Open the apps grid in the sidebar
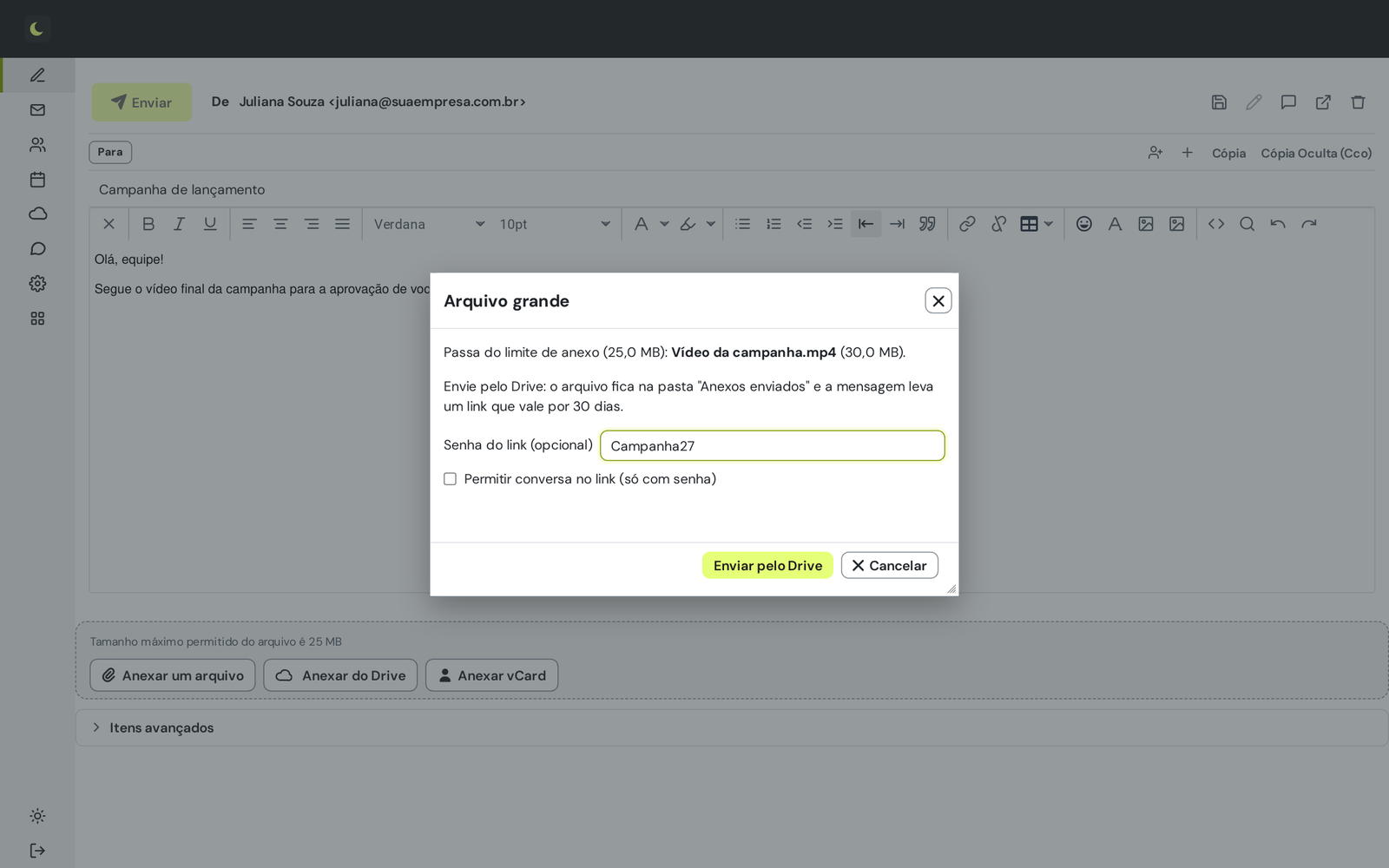The width and height of the screenshot is (1389, 868). point(37,319)
